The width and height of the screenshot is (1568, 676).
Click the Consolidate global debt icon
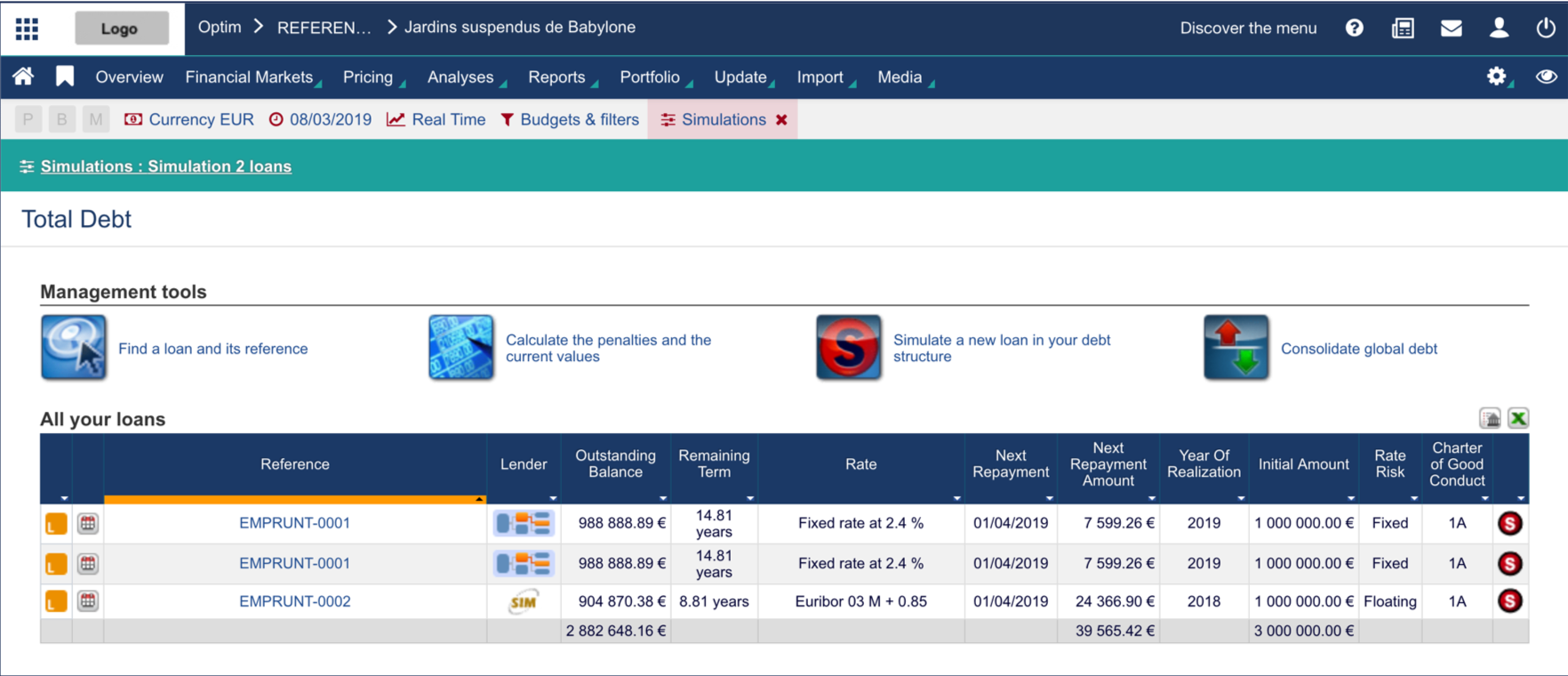click(1236, 348)
